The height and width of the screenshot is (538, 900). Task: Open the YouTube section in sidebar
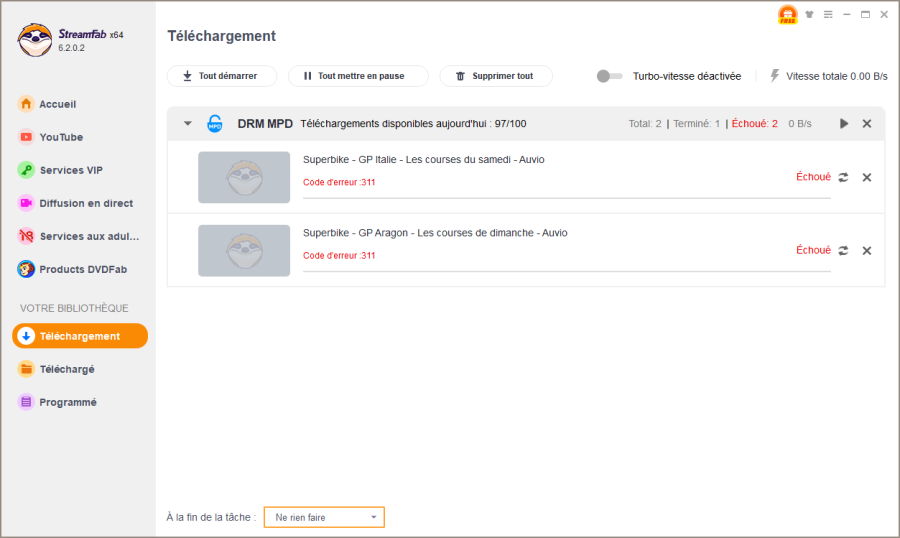pos(51,137)
